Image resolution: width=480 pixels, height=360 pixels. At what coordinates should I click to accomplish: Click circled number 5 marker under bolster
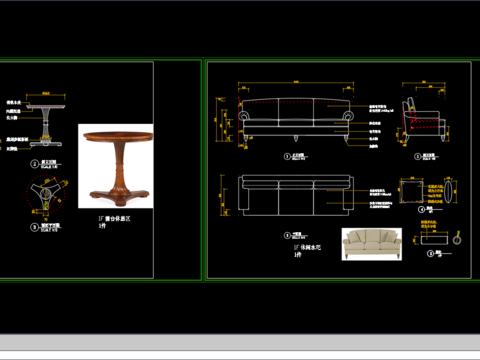click(431, 254)
